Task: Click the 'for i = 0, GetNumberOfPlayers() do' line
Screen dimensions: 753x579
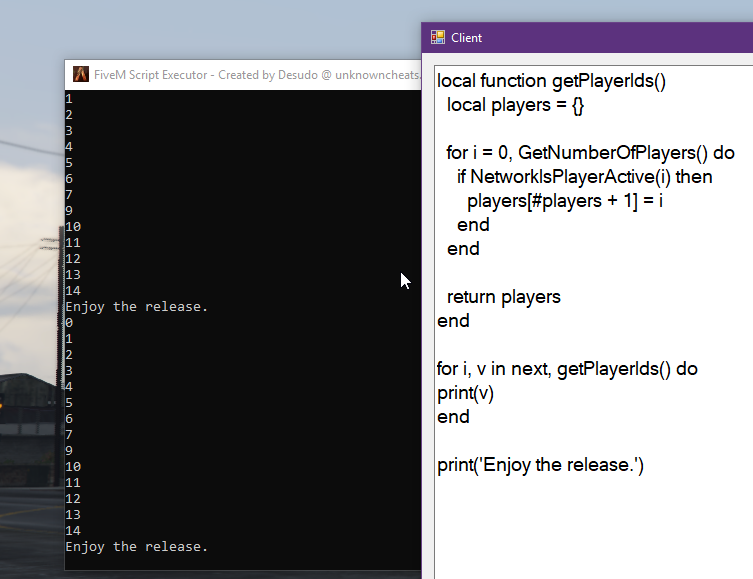Action: [x=590, y=153]
